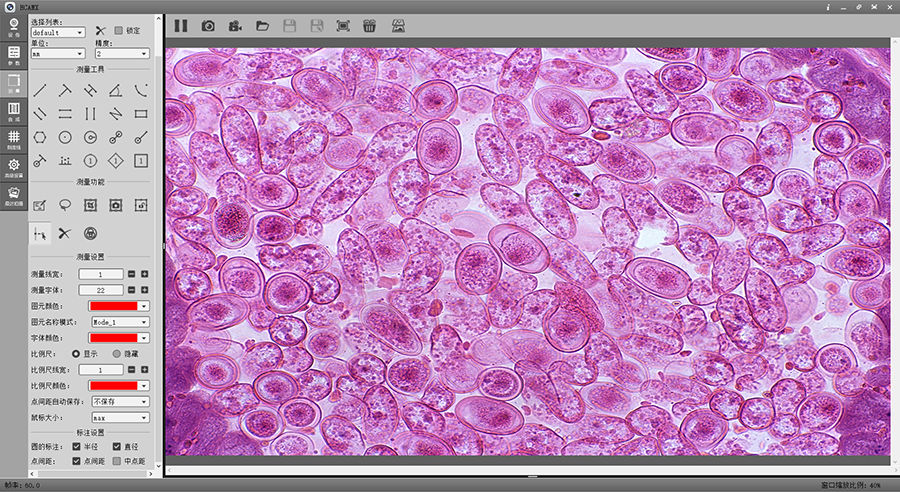Screen dimensions: 900x492
Task: Select the perpendicular line measurement tool
Action: 65,90
